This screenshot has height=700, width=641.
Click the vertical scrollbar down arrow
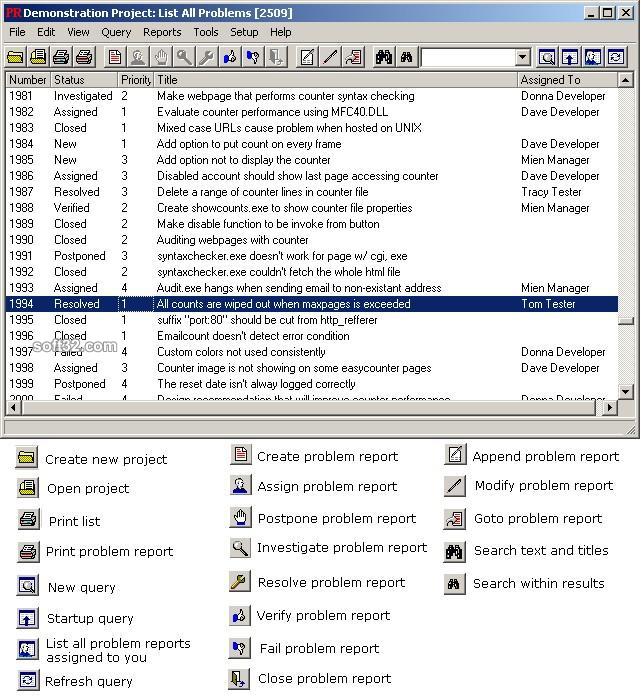point(626,392)
